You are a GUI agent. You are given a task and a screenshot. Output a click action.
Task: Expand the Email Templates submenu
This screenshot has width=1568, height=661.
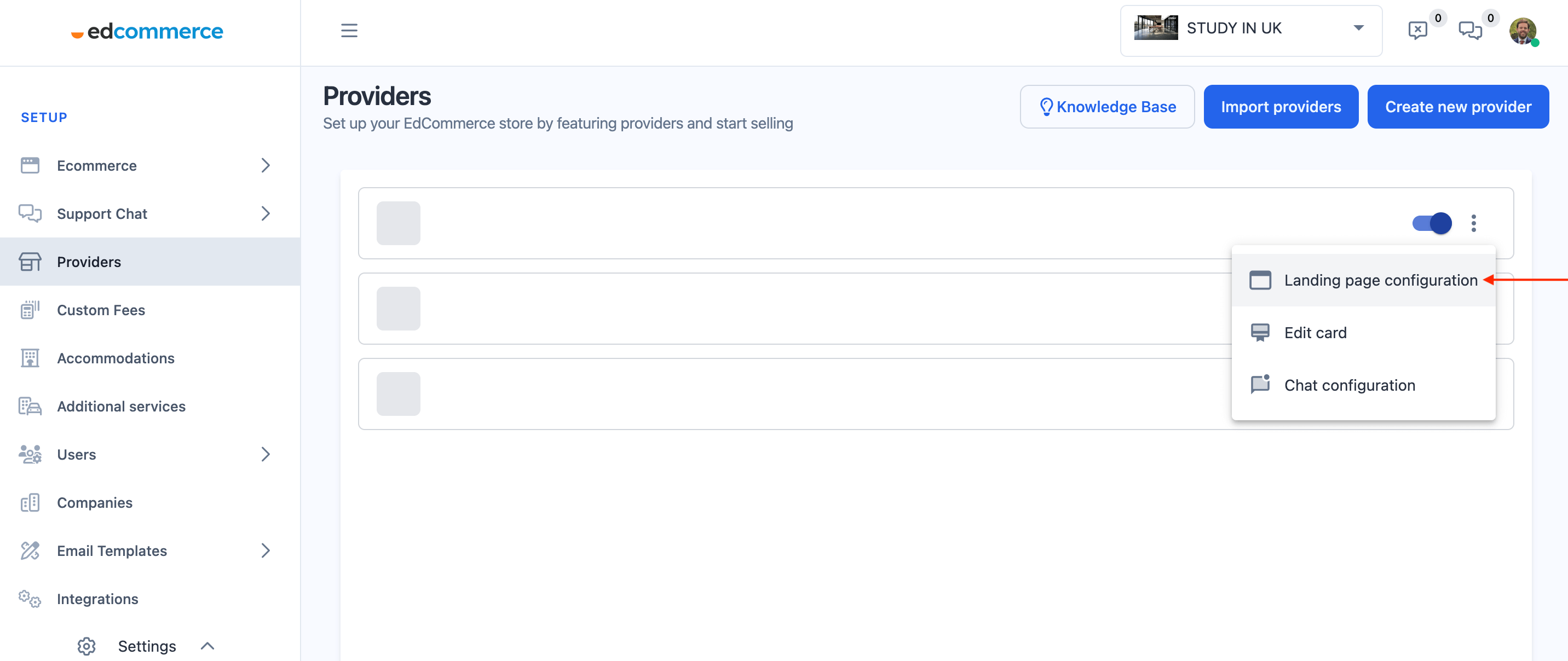click(266, 550)
